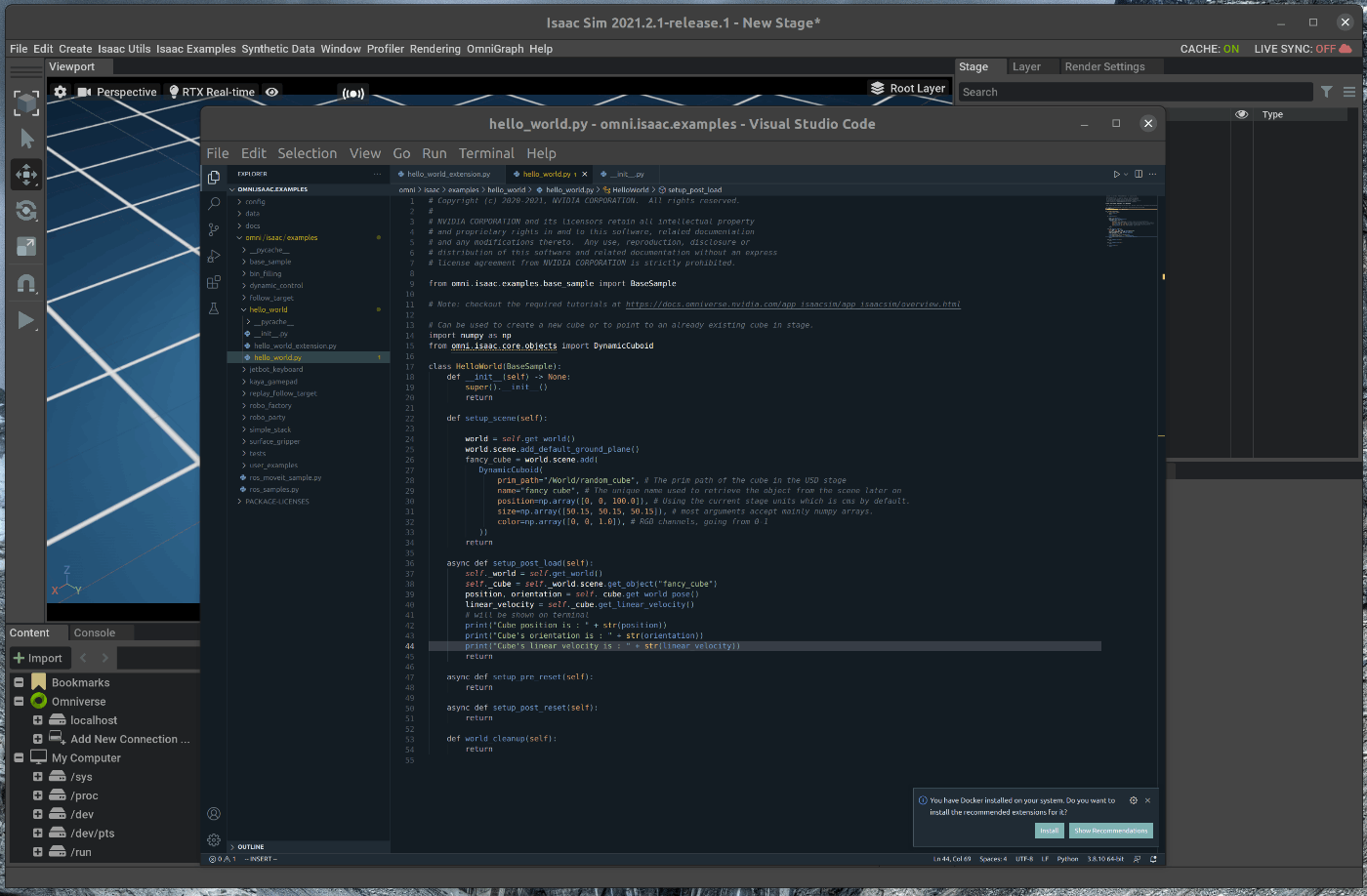Open the VS Code Extensions view
Viewport: 1367px width, 896px height.
click(214, 283)
